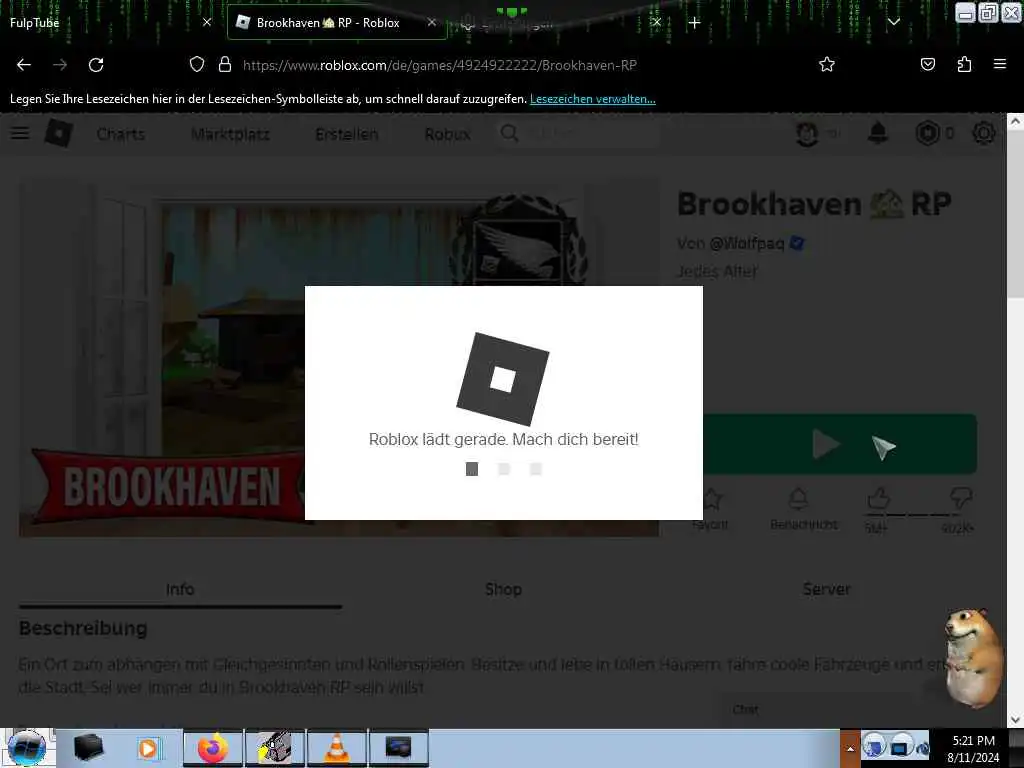
Task: Click the @Wolfpaq creator link
Action: pos(746,244)
